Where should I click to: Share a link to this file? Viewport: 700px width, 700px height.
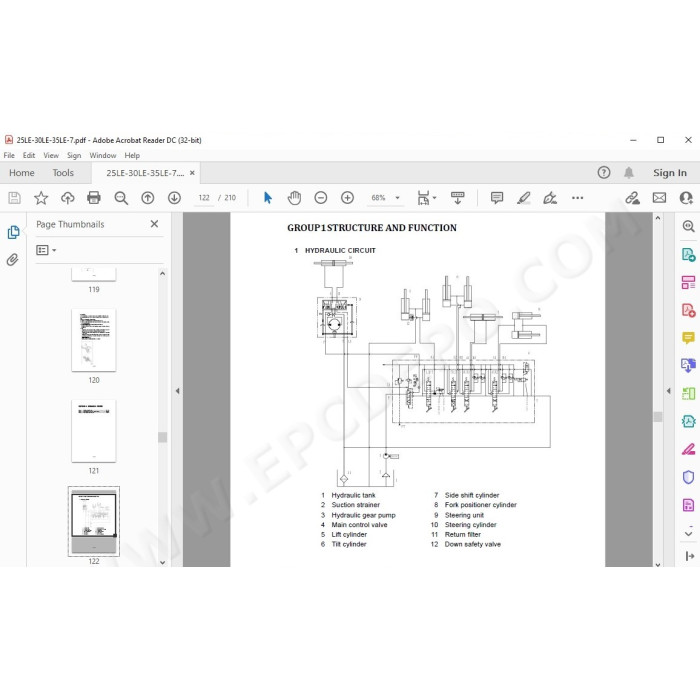[632, 198]
